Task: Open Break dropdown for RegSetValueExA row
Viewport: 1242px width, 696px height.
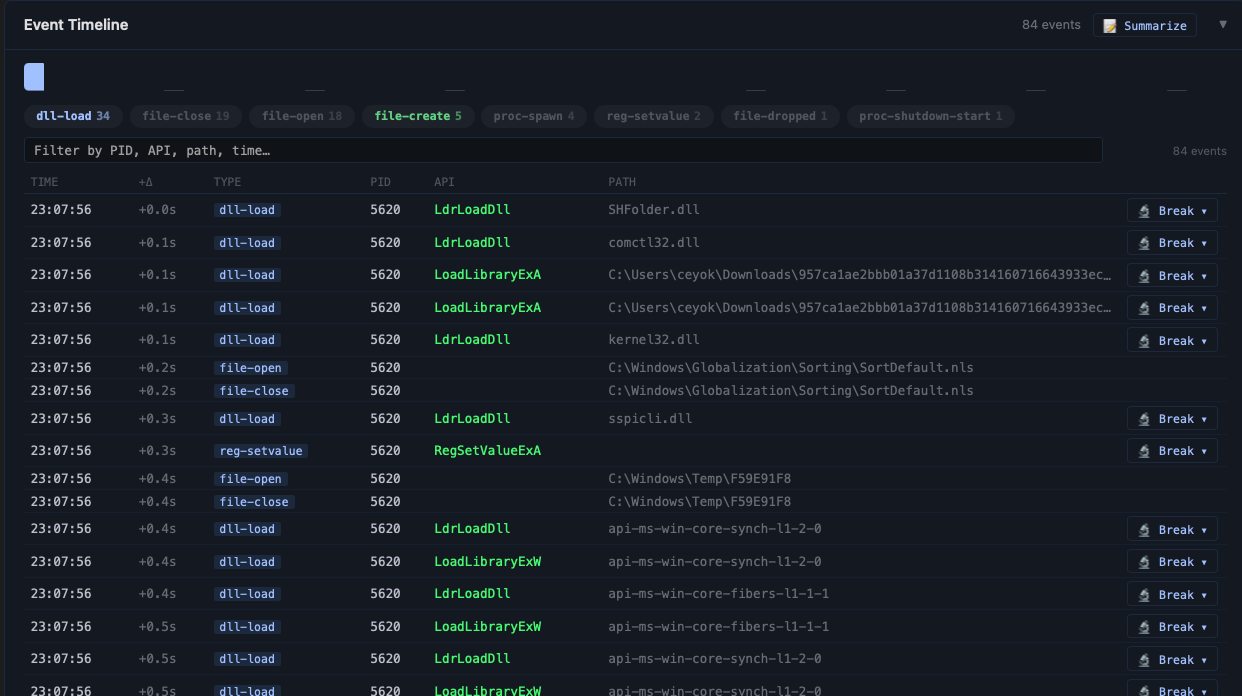Action: [x=1172, y=451]
